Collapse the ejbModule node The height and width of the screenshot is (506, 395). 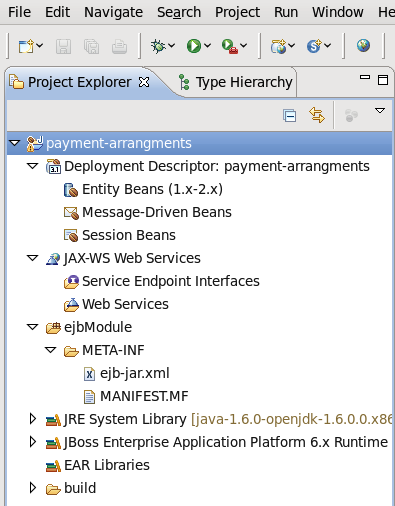32,327
